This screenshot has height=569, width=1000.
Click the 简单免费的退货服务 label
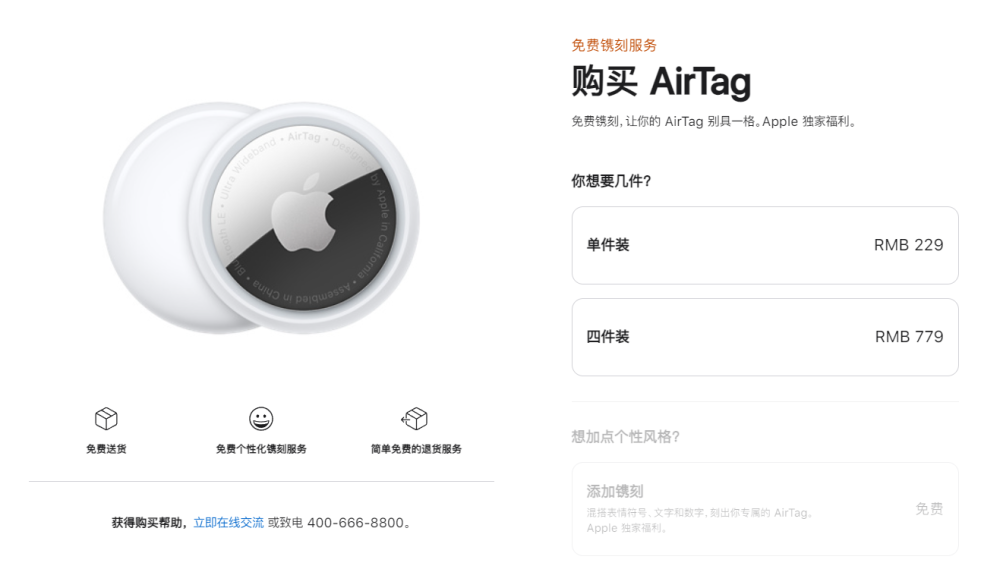[x=416, y=449]
